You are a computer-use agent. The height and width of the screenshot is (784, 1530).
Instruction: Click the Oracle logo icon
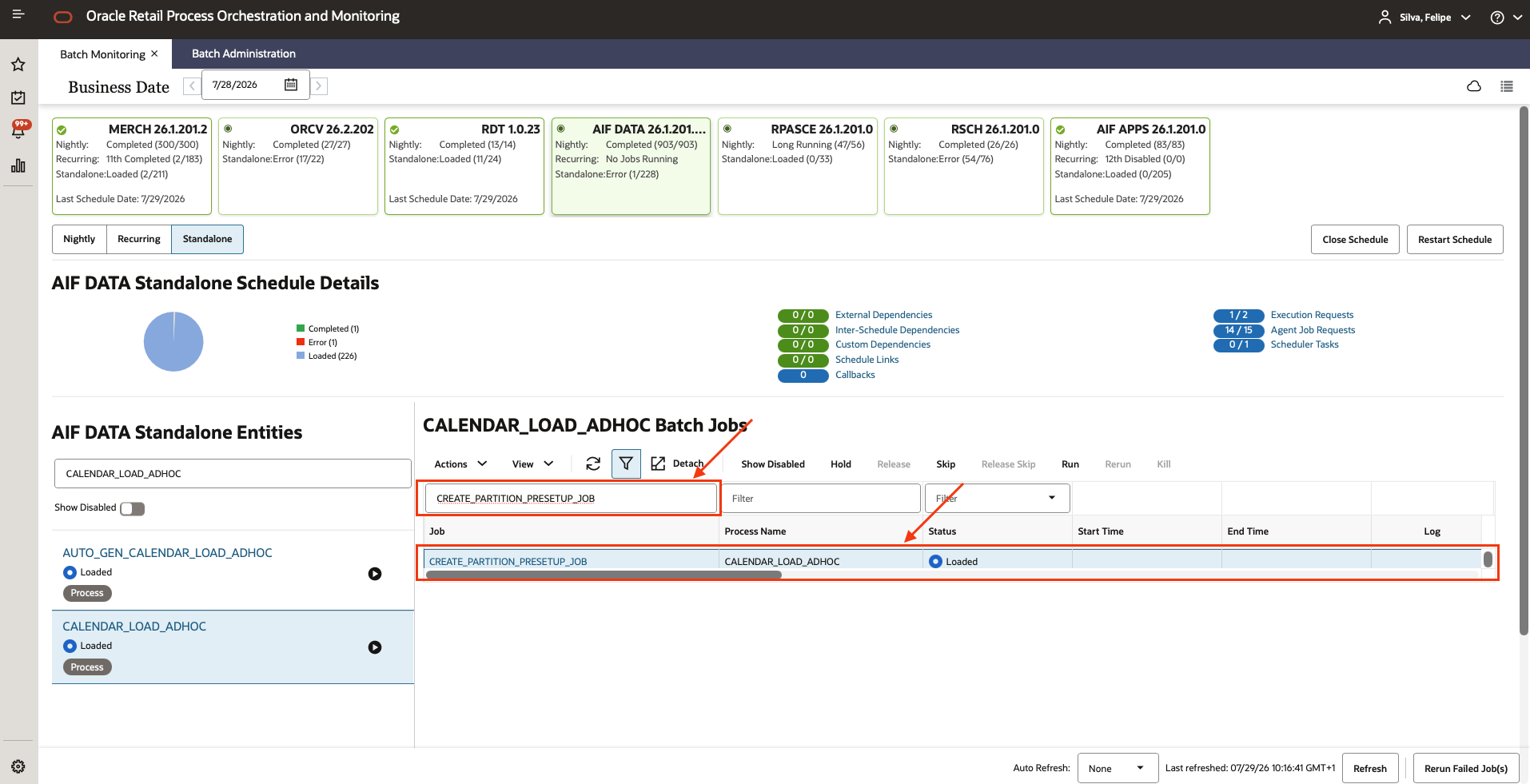click(63, 17)
